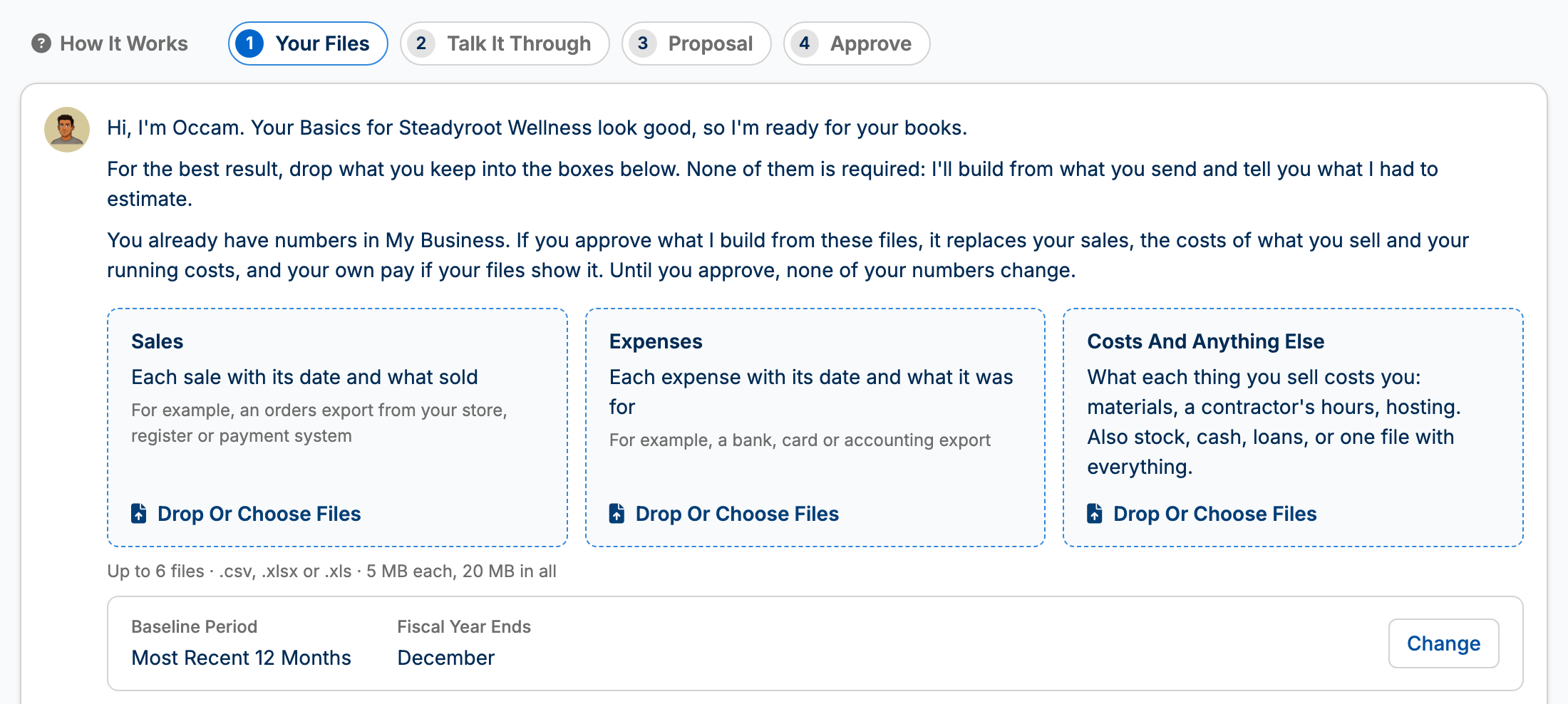This screenshot has width=1568, height=704.
Task: Click the Most Recent 12 Months value
Action: 241,658
